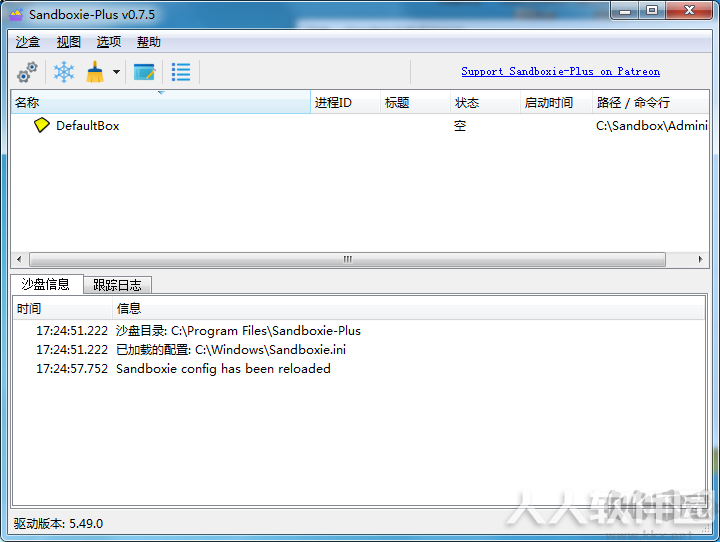
Task: Select log entry Sandboxie config has been reloaded
Action: pos(359,368)
